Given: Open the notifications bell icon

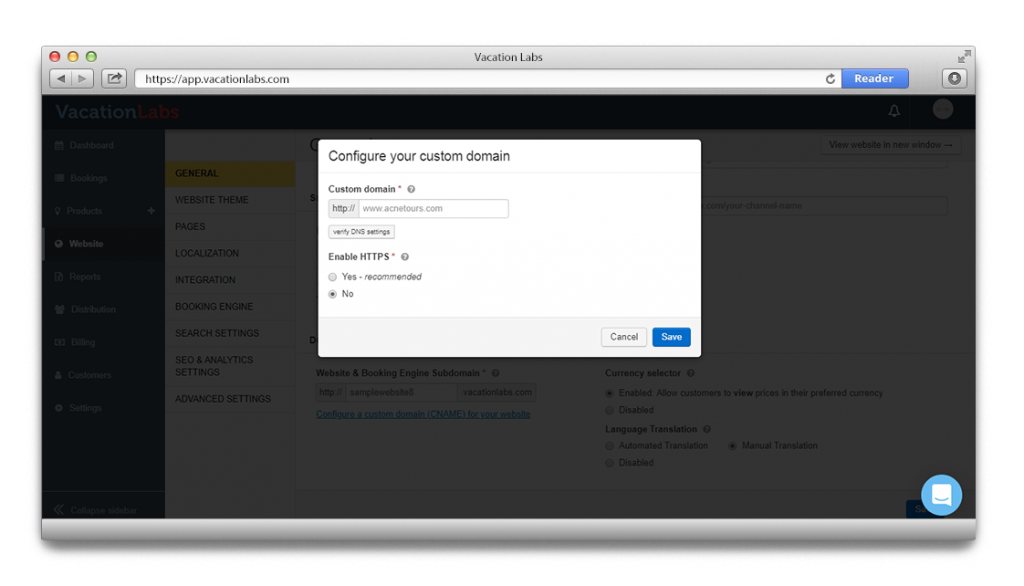Looking at the screenshot, I should 894,110.
